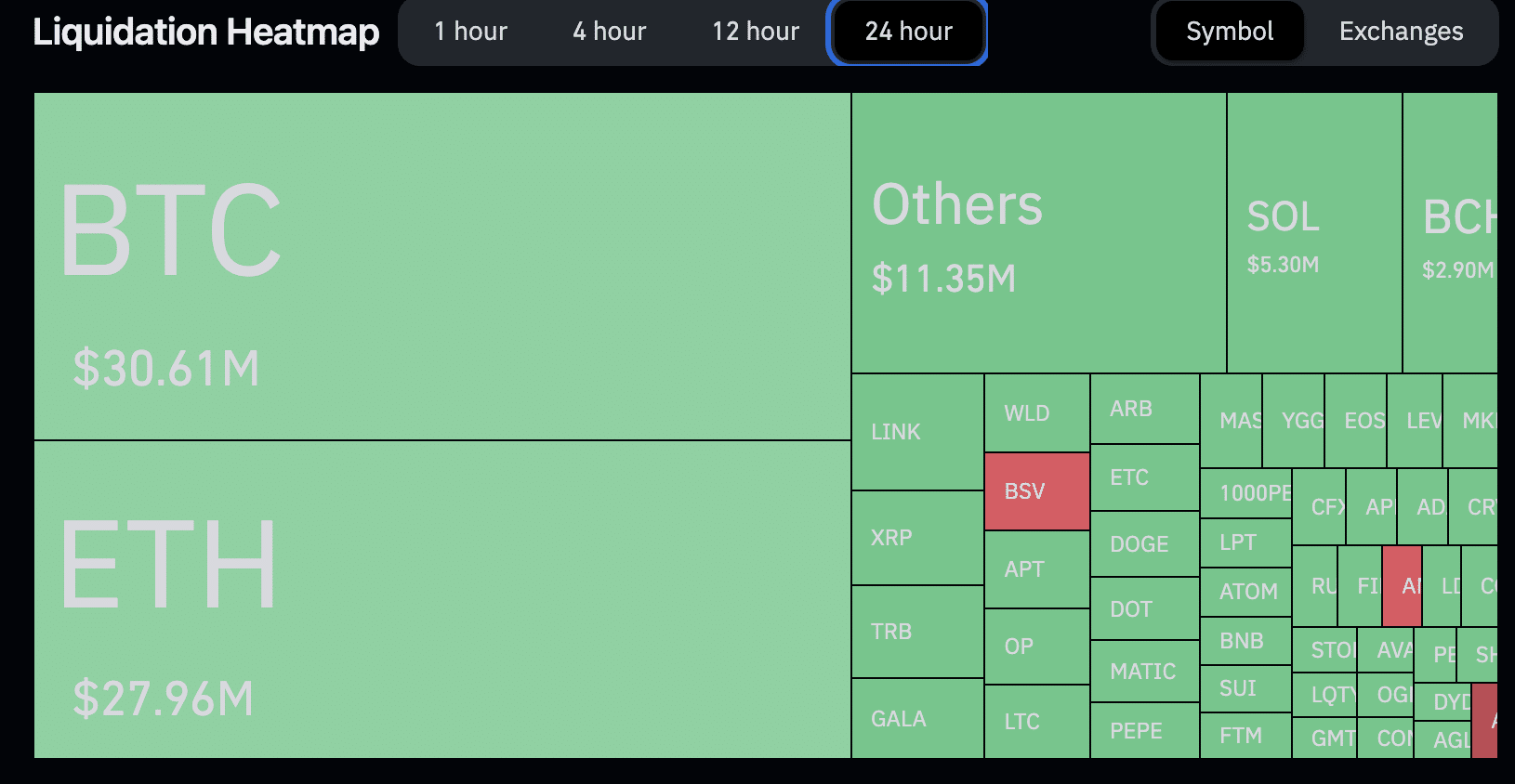Open the ETH $27.96M tile
1515x784 pixels.
[x=442, y=599]
